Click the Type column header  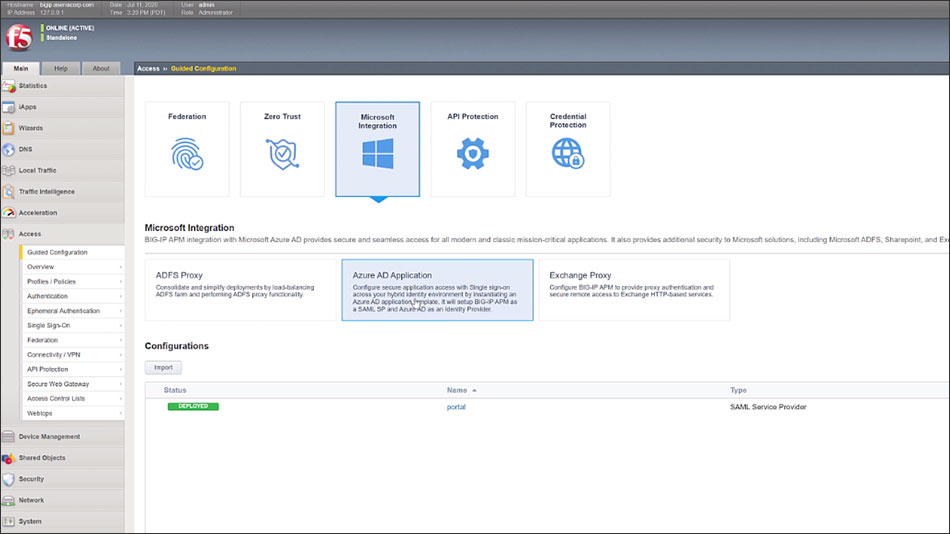coord(738,390)
